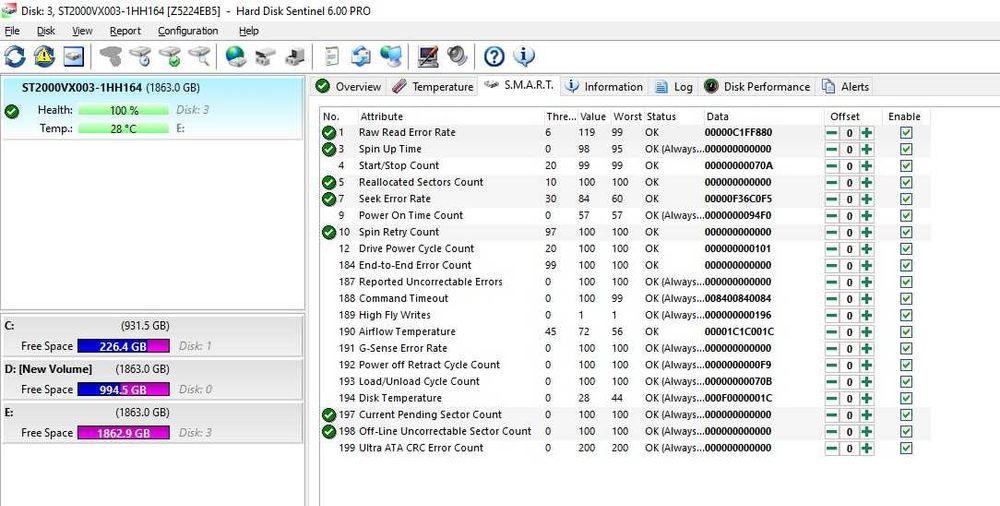The image size is (1000, 506).
Task: Open the Disk menu
Action: coord(46,31)
